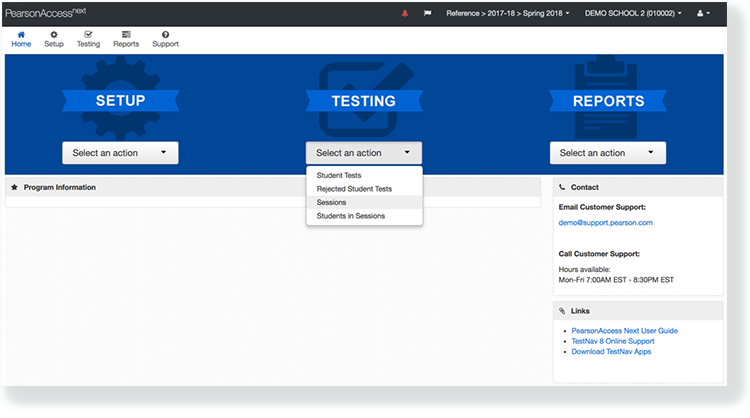The height and width of the screenshot is (418, 750).
Task: Open the Download TestNav Apps link
Action: point(611,352)
